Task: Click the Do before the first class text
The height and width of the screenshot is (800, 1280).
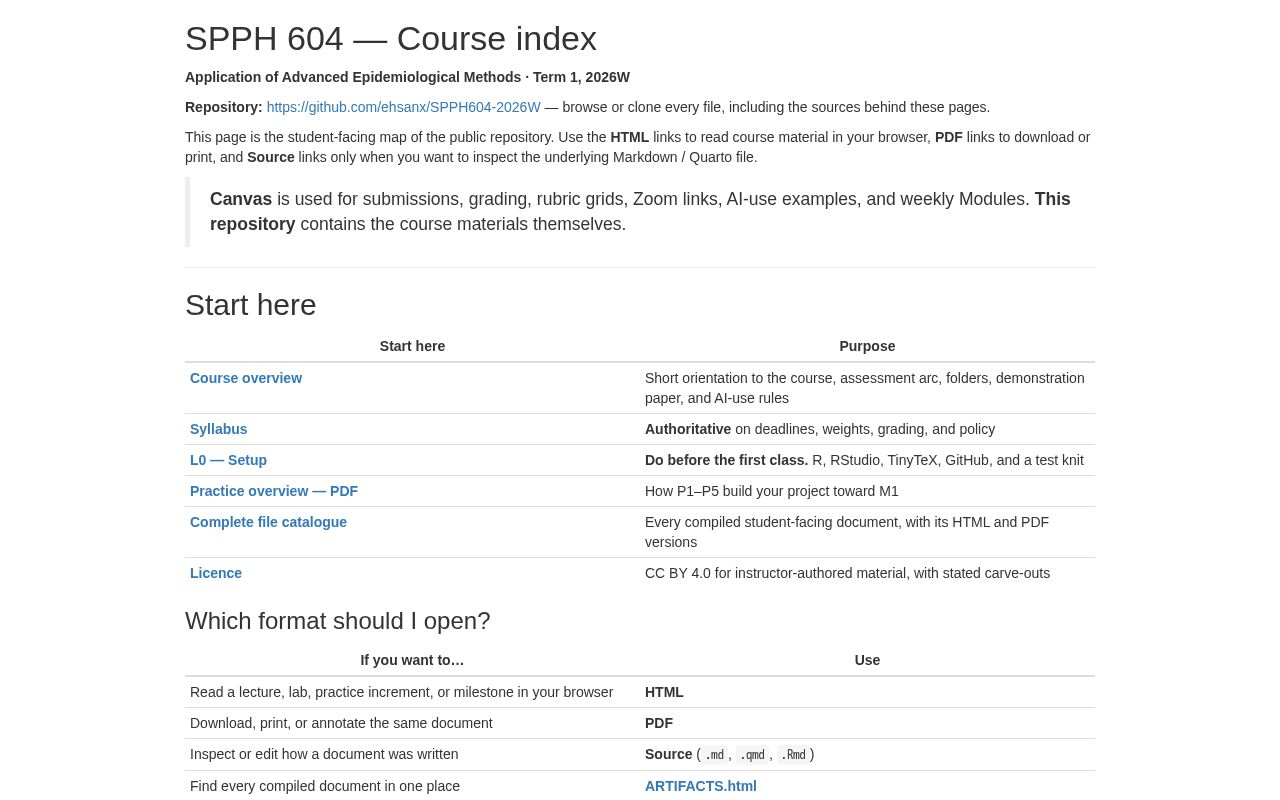Action: coord(726,460)
